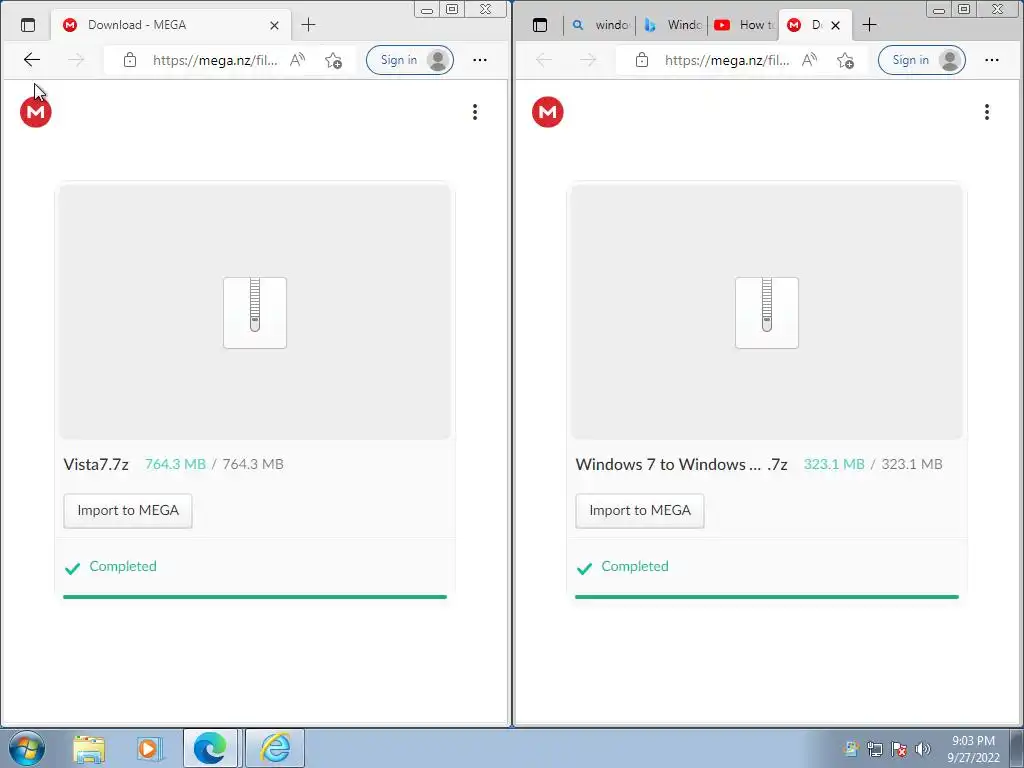Viewport: 1024px width, 768px height.
Task: Click the 764.3 MB total size text
Action: pyautogui.click(x=253, y=464)
